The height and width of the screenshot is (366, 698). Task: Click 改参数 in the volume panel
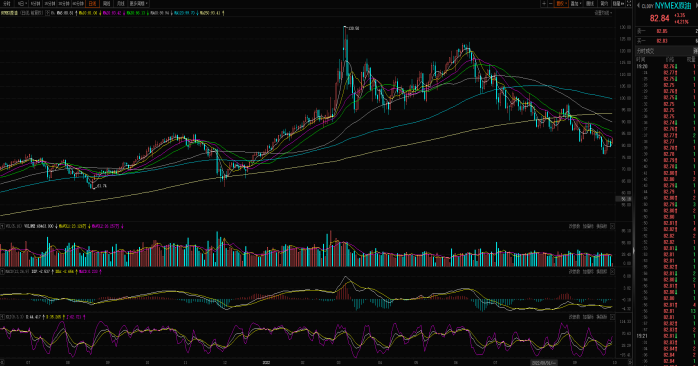pyautogui.click(x=574, y=227)
